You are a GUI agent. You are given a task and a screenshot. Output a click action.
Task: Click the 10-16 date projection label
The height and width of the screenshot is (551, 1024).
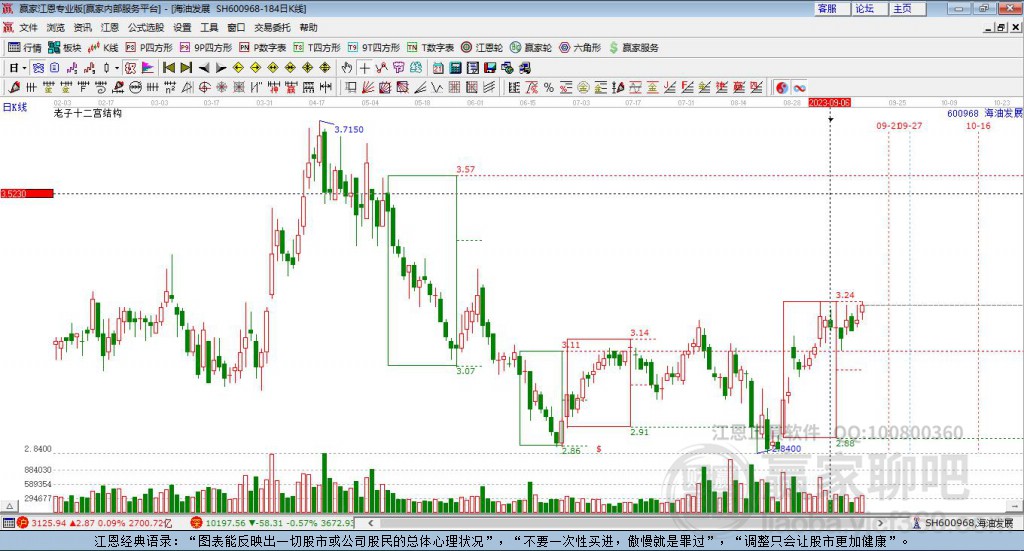978,126
